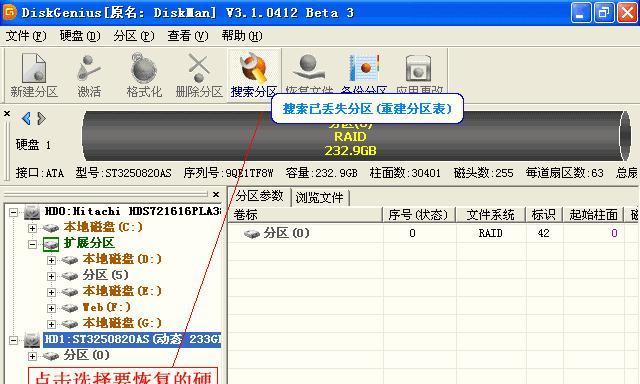Click the 格式化 format icon

(144, 75)
